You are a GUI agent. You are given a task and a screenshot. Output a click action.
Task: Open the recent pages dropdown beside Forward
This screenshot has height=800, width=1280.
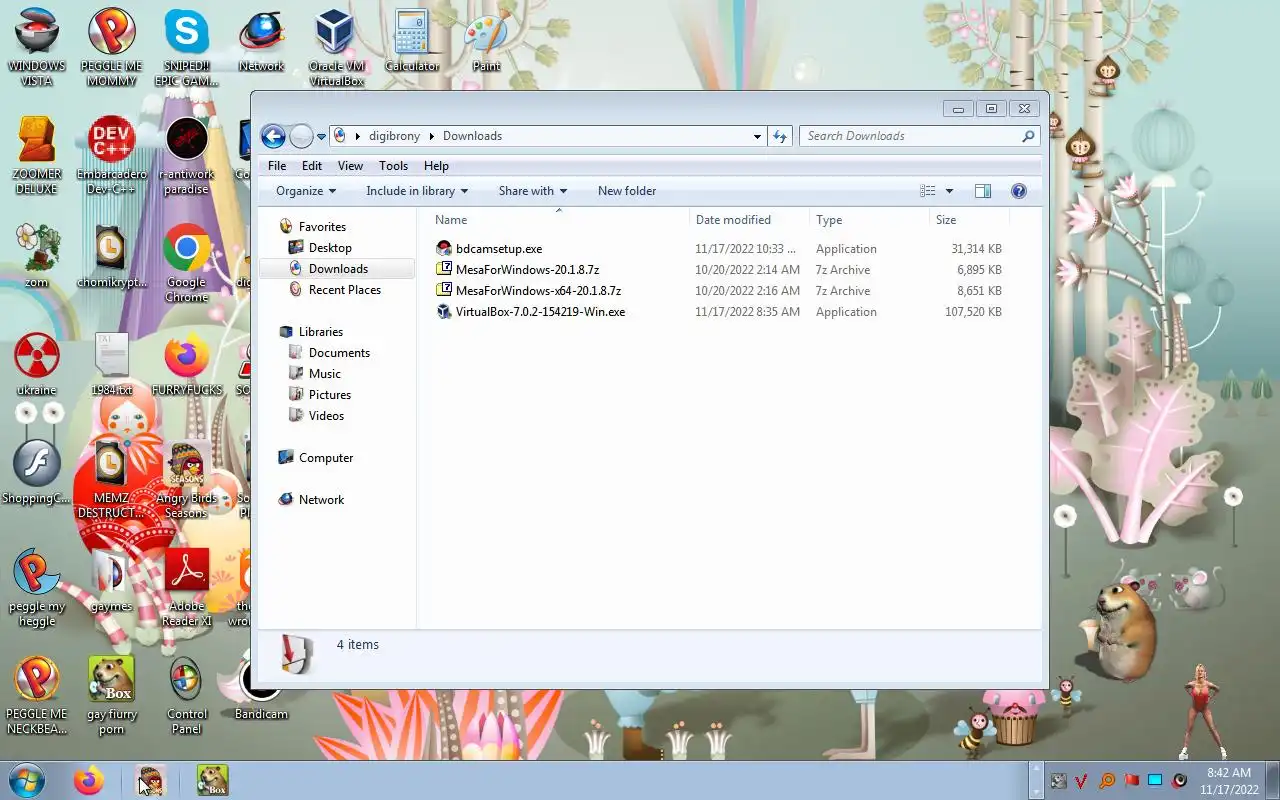(x=322, y=136)
